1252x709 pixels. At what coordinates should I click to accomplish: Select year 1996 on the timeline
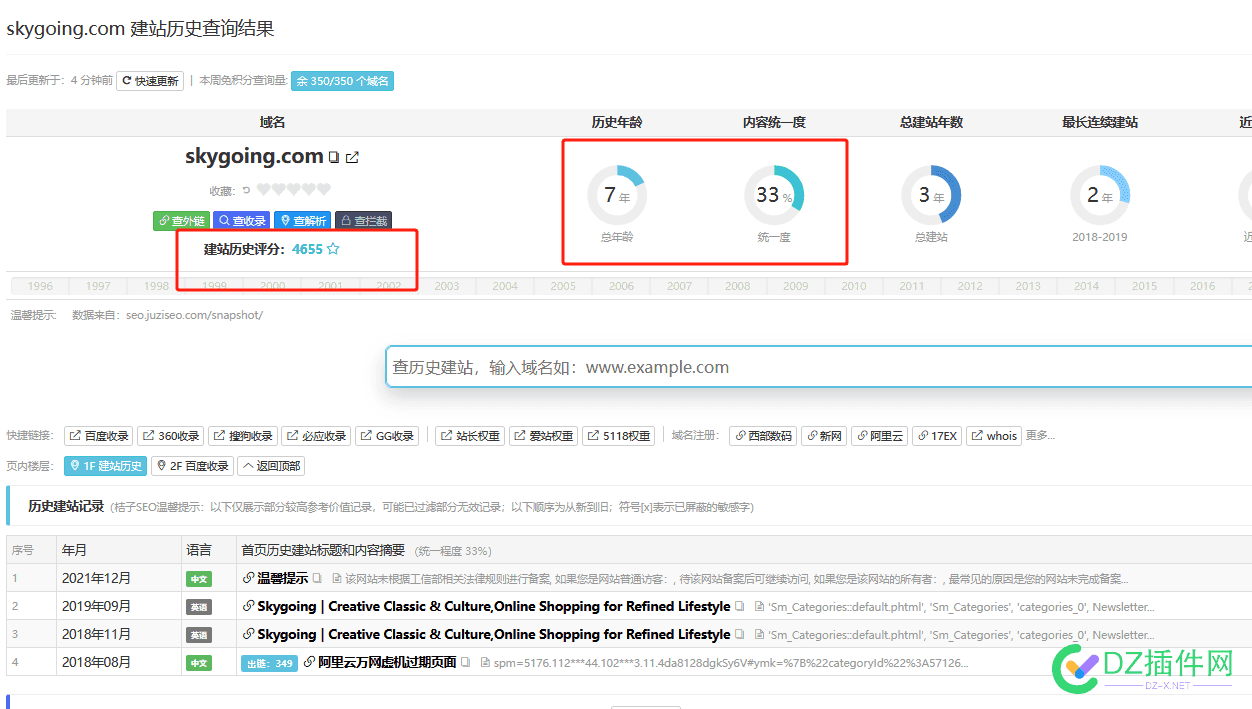pos(40,286)
